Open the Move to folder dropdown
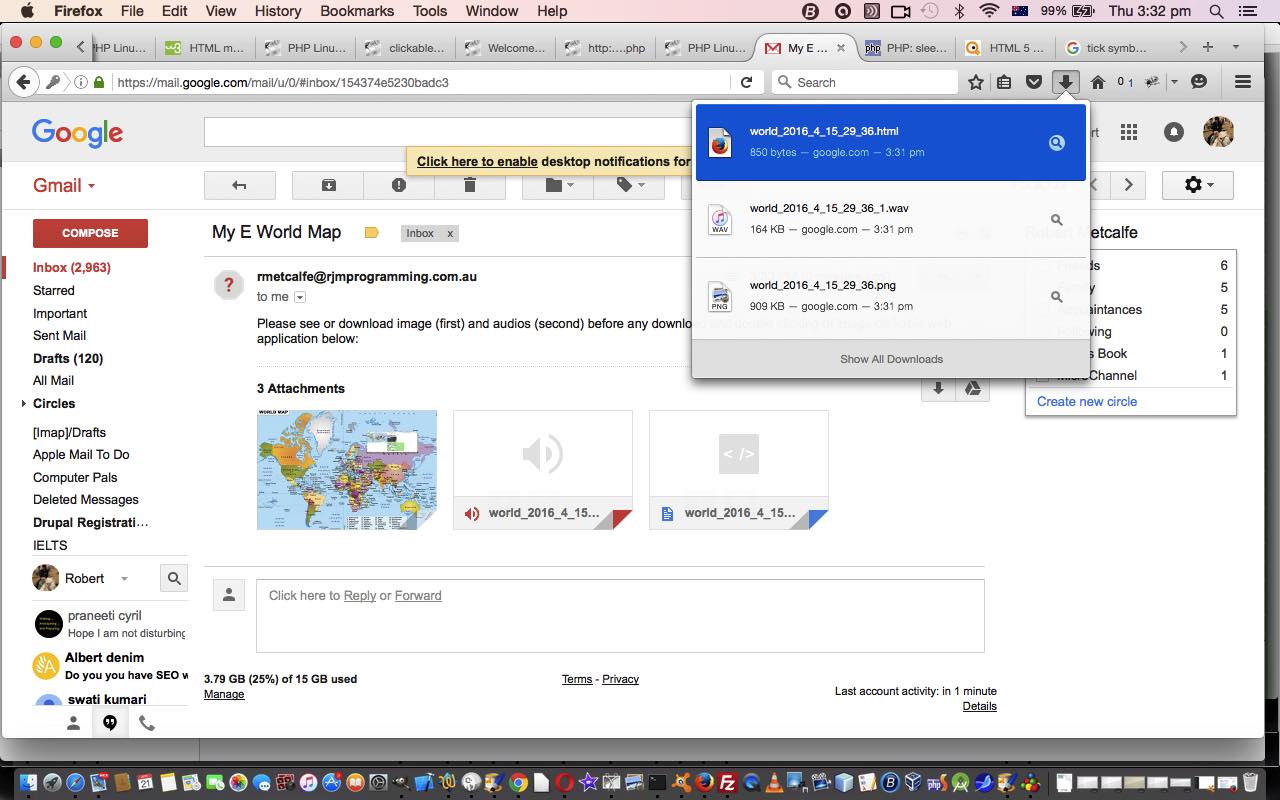 pyautogui.click(x=558, y=185)
